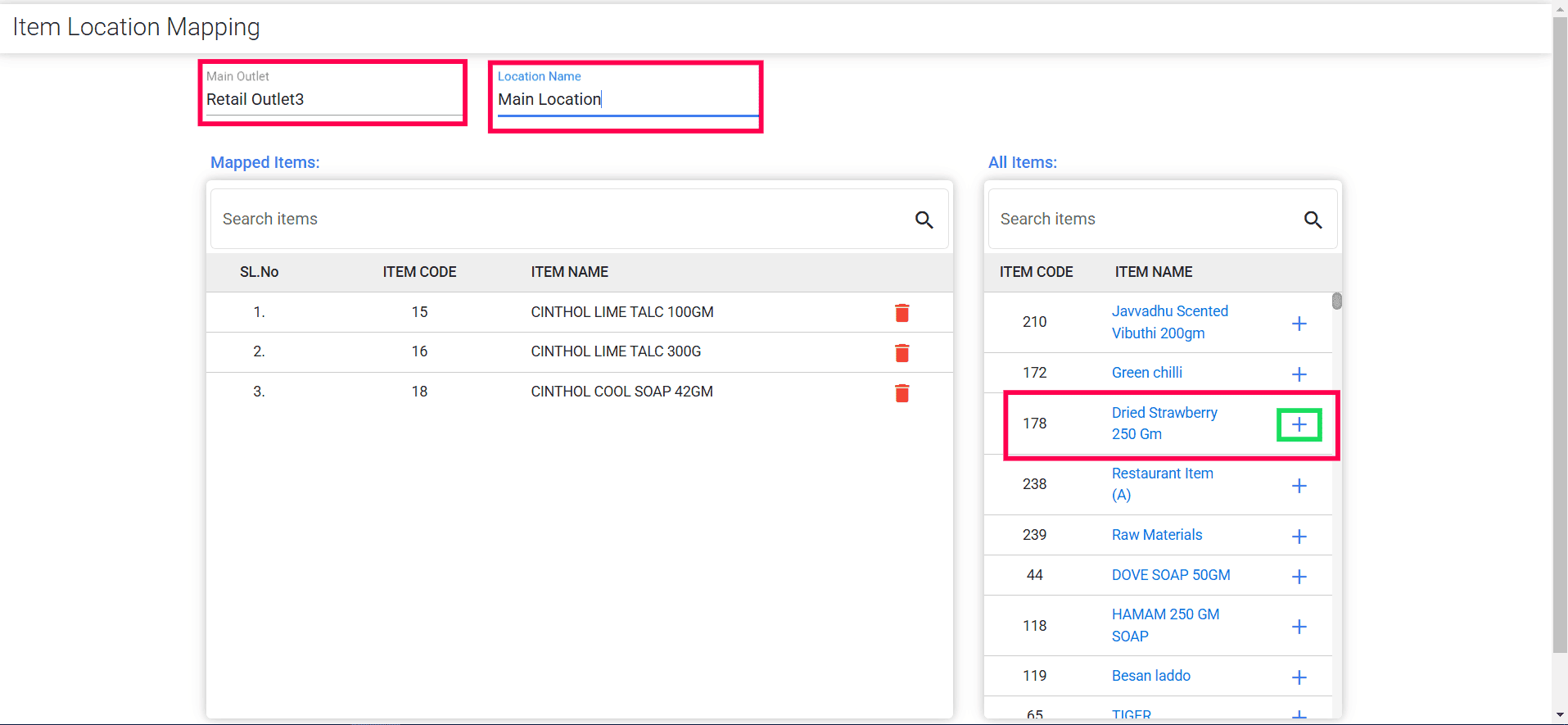Add Besan laddo using plus icon
Image resolution: width=1568 pixels, height=725 pixels.
point(1299,677)
